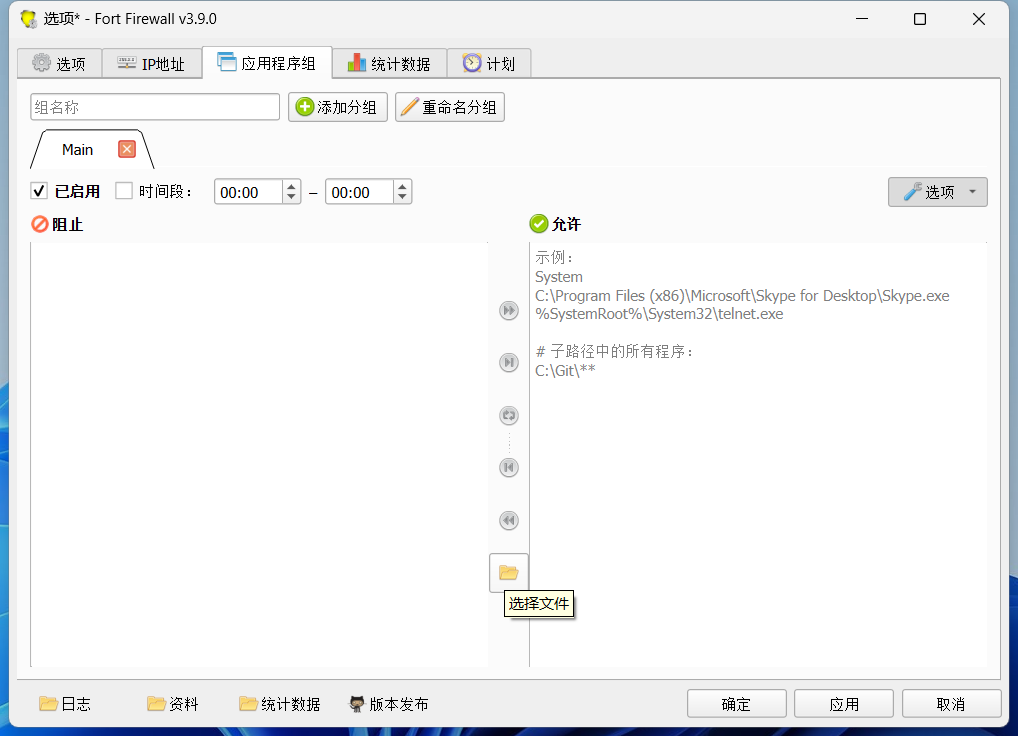Image resolution: width=1018 pixels, height=736 pixels.
Task: Decrease the end time spinner
Action: click(x=403, y=197)
